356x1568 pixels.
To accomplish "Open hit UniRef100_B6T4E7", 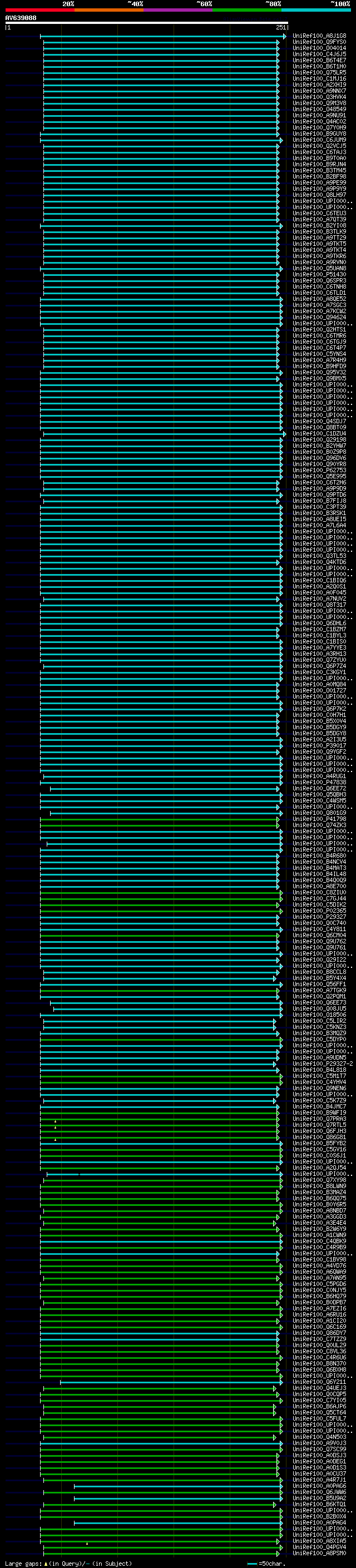I will [x=319, y=60].
